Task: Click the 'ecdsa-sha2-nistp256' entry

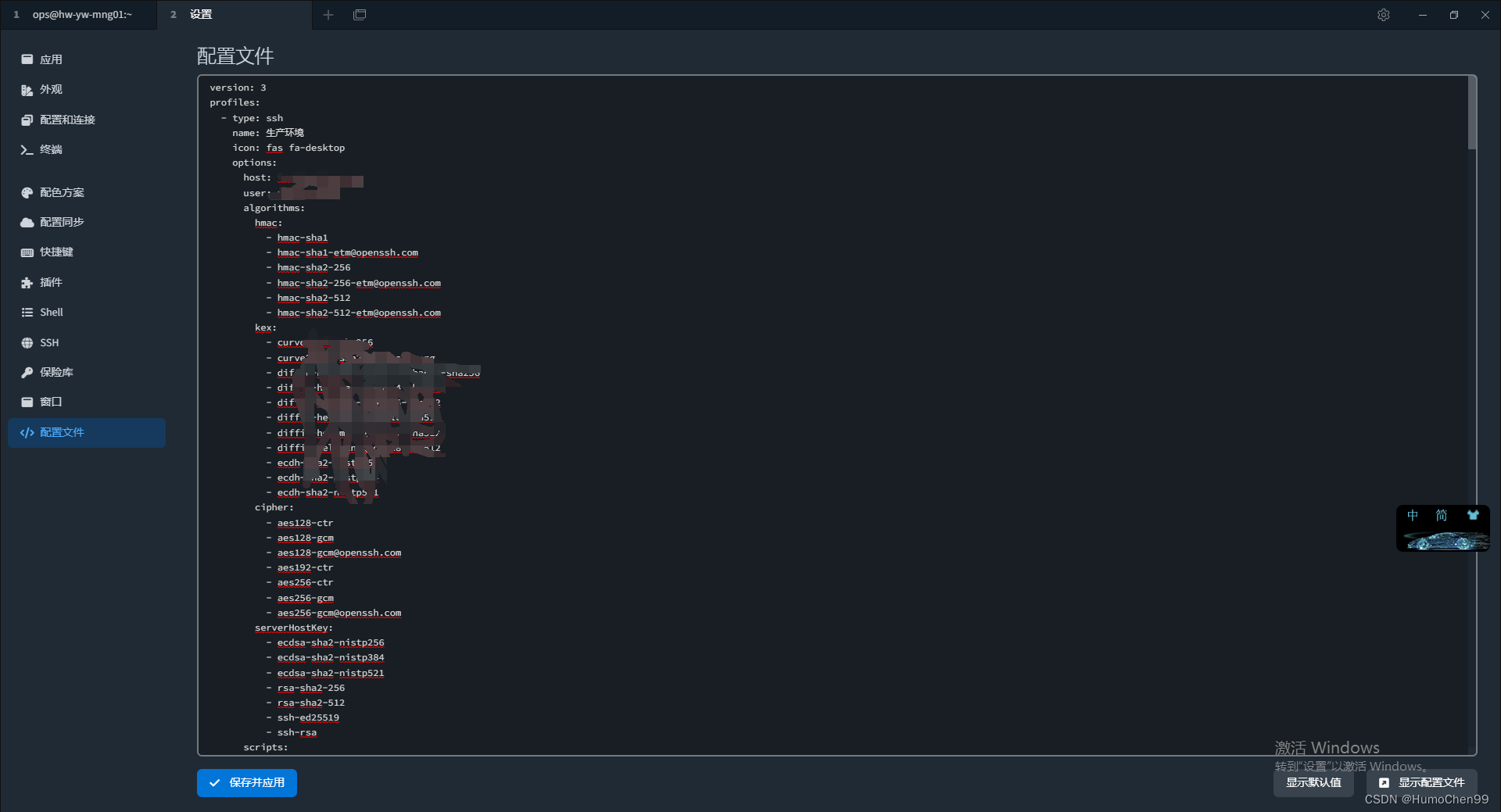Action: (x=331, y=642)
